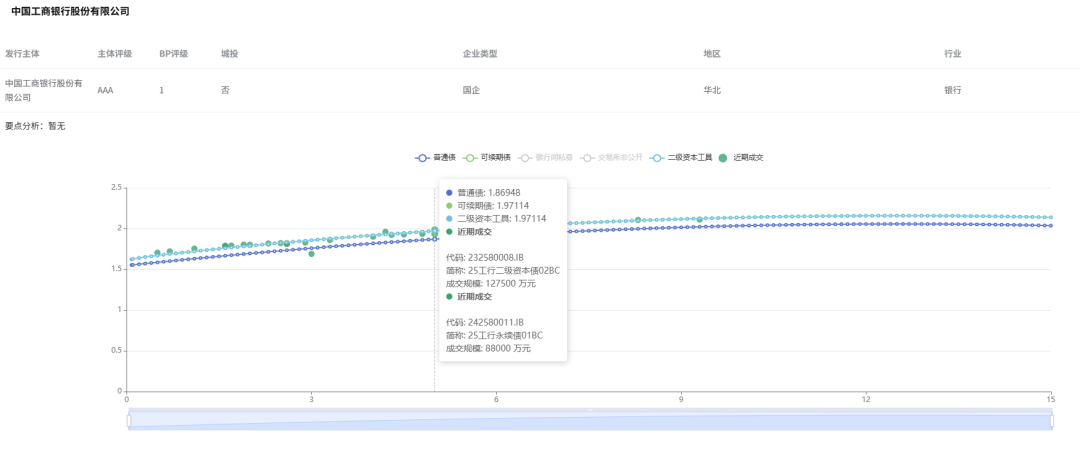Click tooltip name 25工行永续债01BC
The width and height of the screenshot is (1080, 462).
point(494,335)
